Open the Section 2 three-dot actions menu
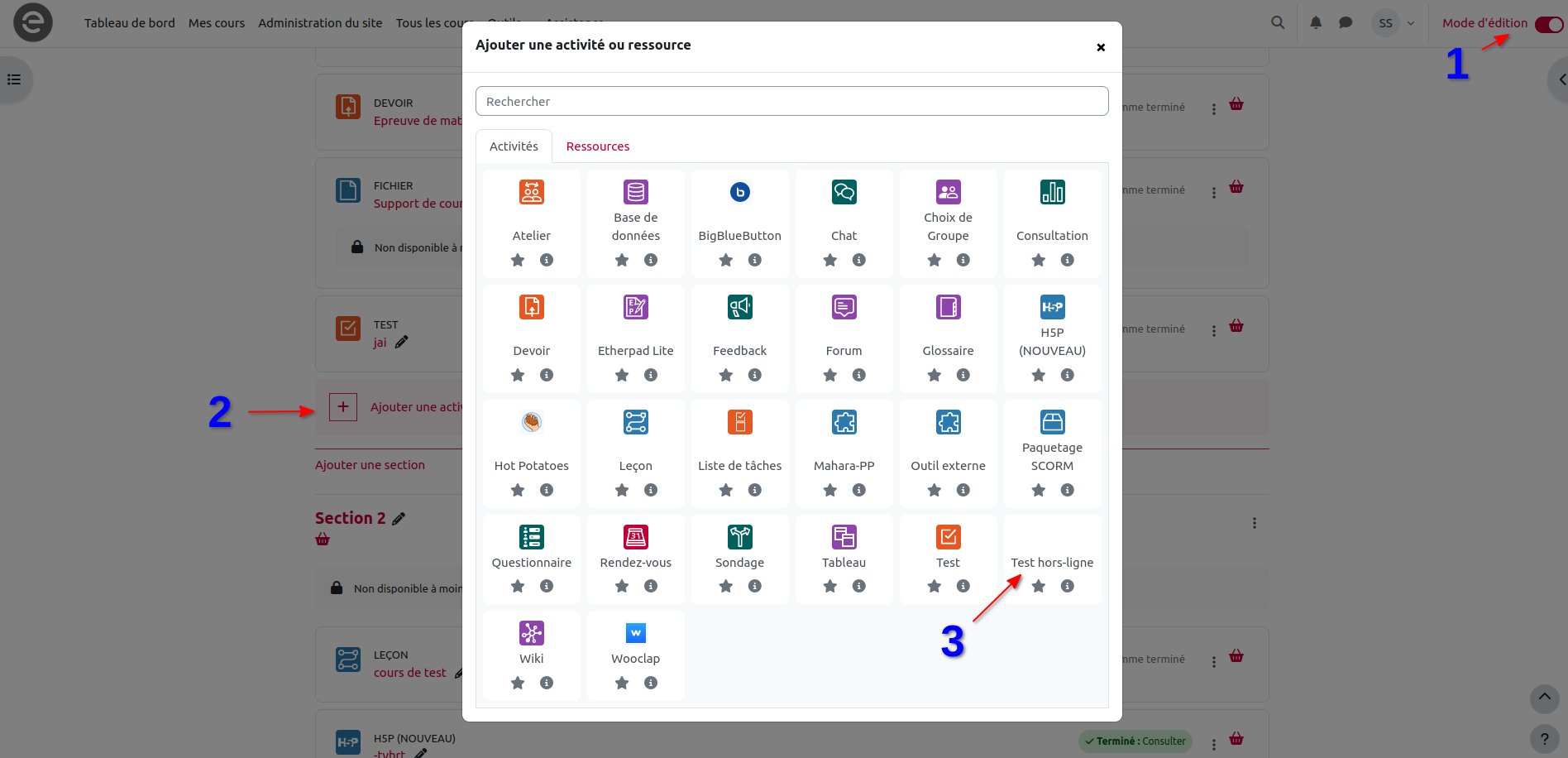Viewport: 1568px width, 758px height. coord(1254,523)
